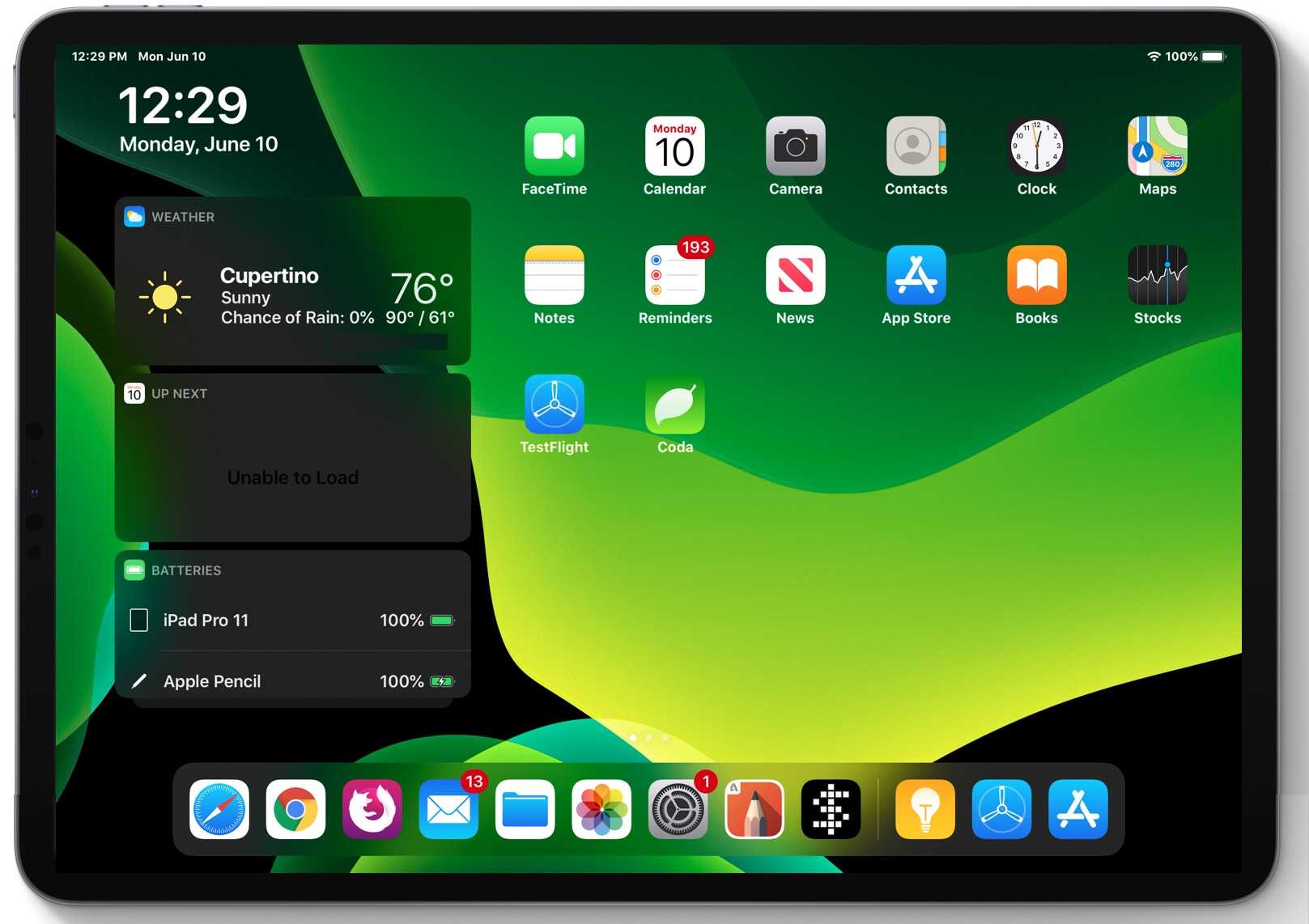Tap the home screen page dots
Screen dimensions: 1309x924
coord(648,737)
